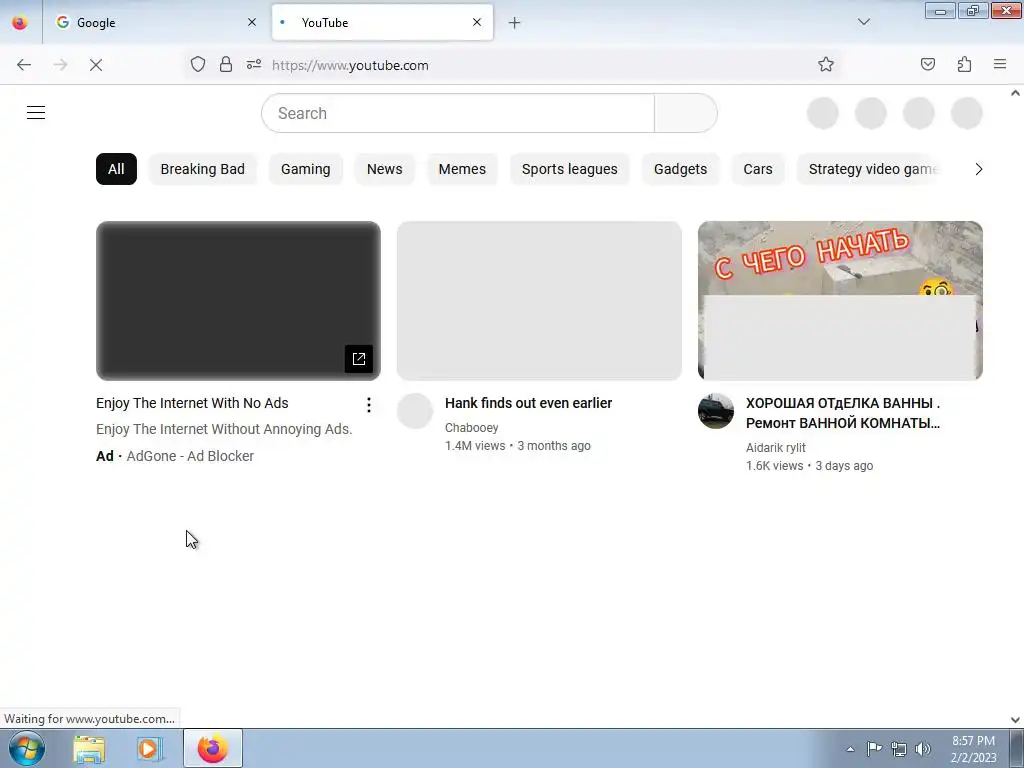Select the Memes chip

click(x=462, y=169)
